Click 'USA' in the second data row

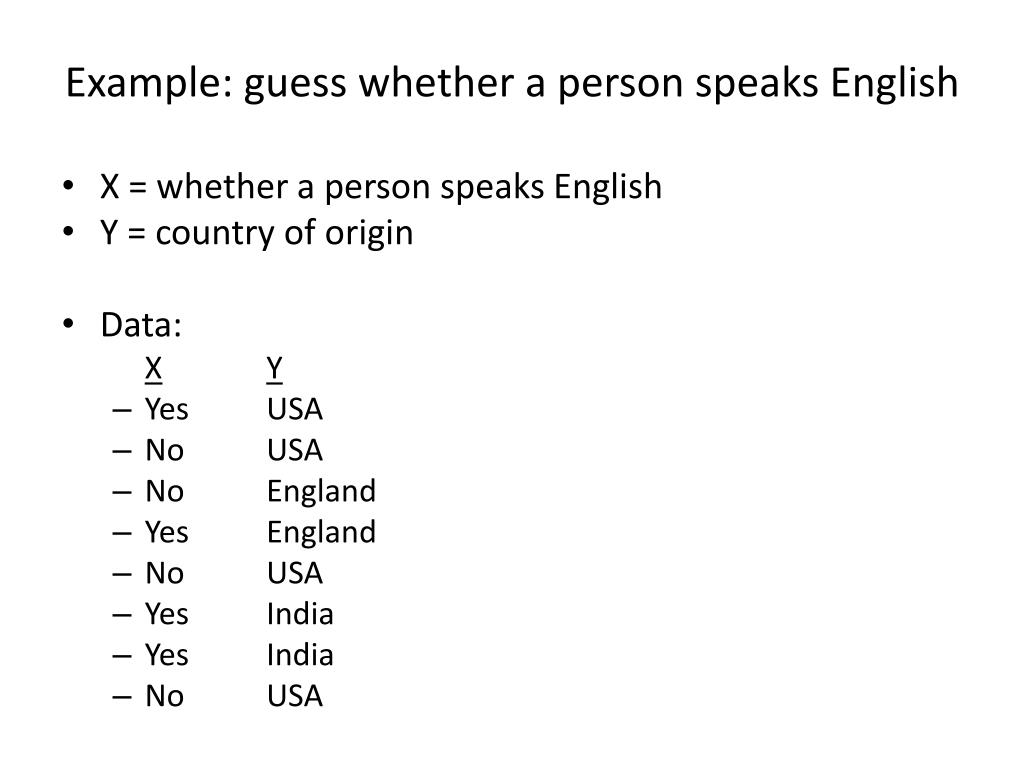(295, 451)
